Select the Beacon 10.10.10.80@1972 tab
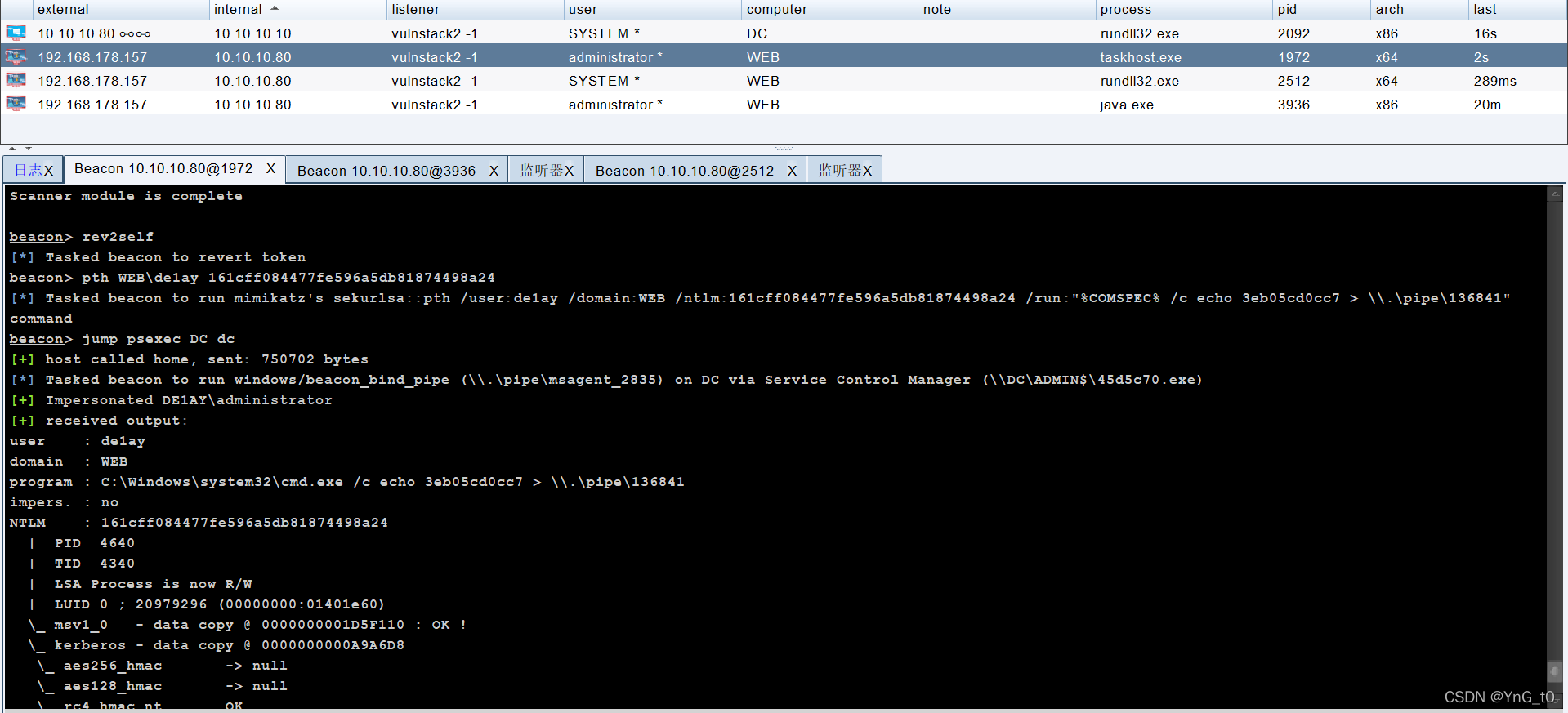The width and height of the screenshot is (1568, 713). (x=163, y=168)
